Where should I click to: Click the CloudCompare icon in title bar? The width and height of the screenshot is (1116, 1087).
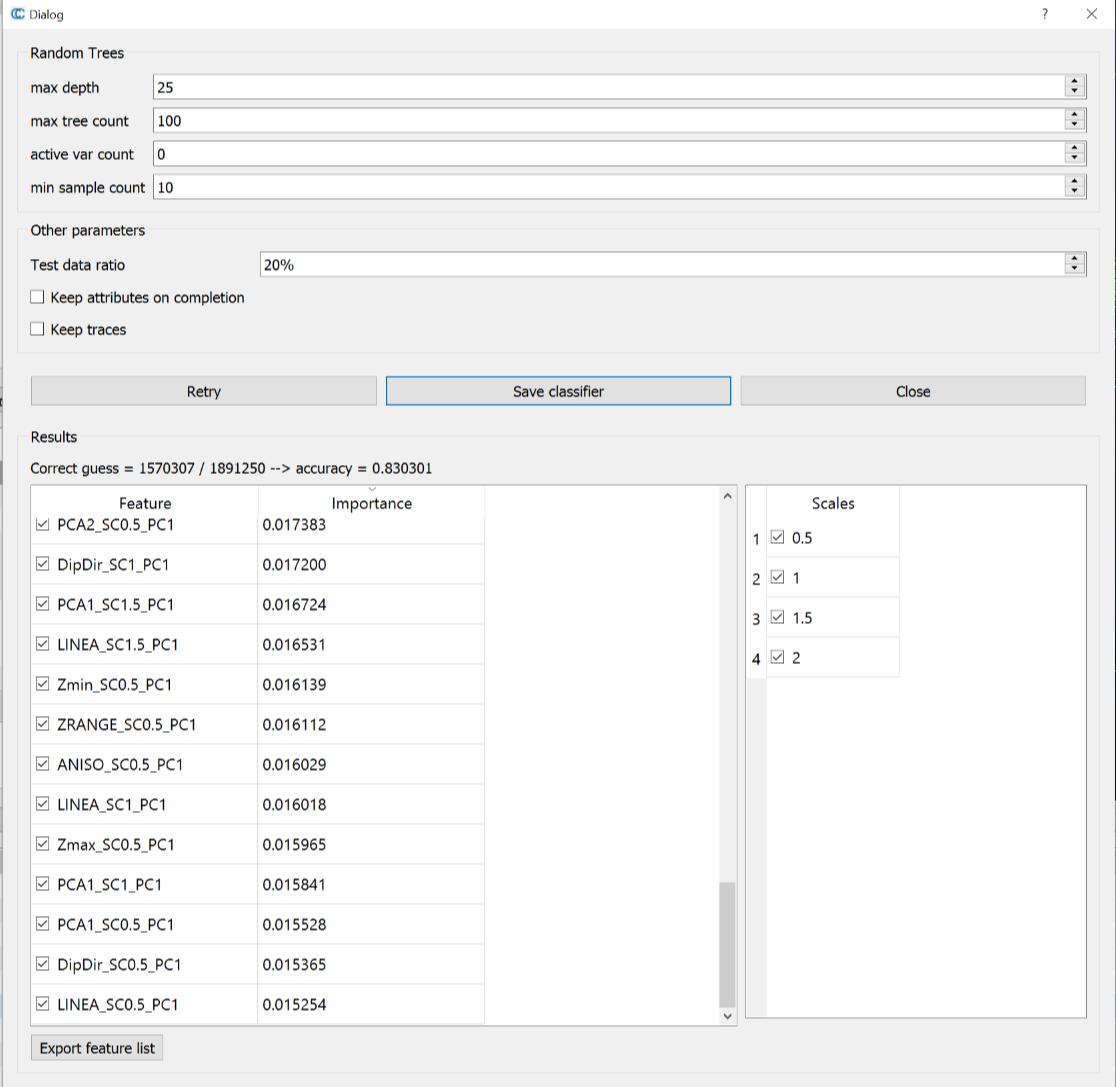pos(17,15)
